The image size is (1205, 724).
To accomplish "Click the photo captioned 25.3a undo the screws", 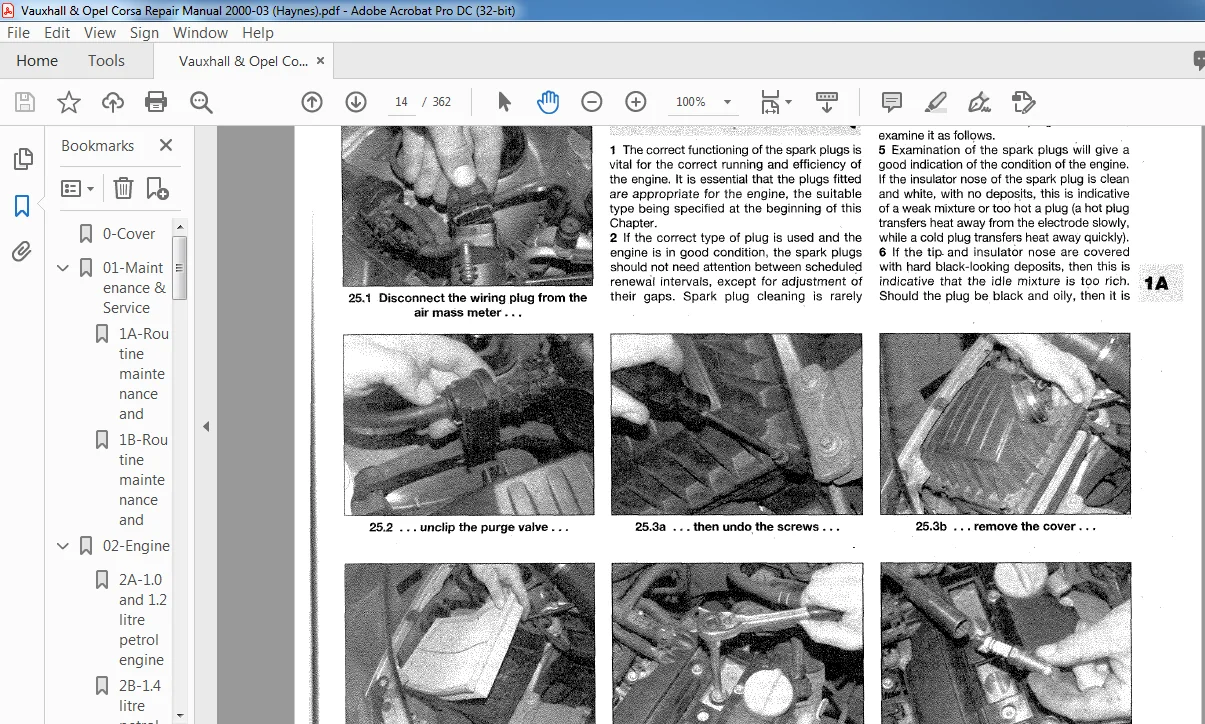I will click(736, 424).
